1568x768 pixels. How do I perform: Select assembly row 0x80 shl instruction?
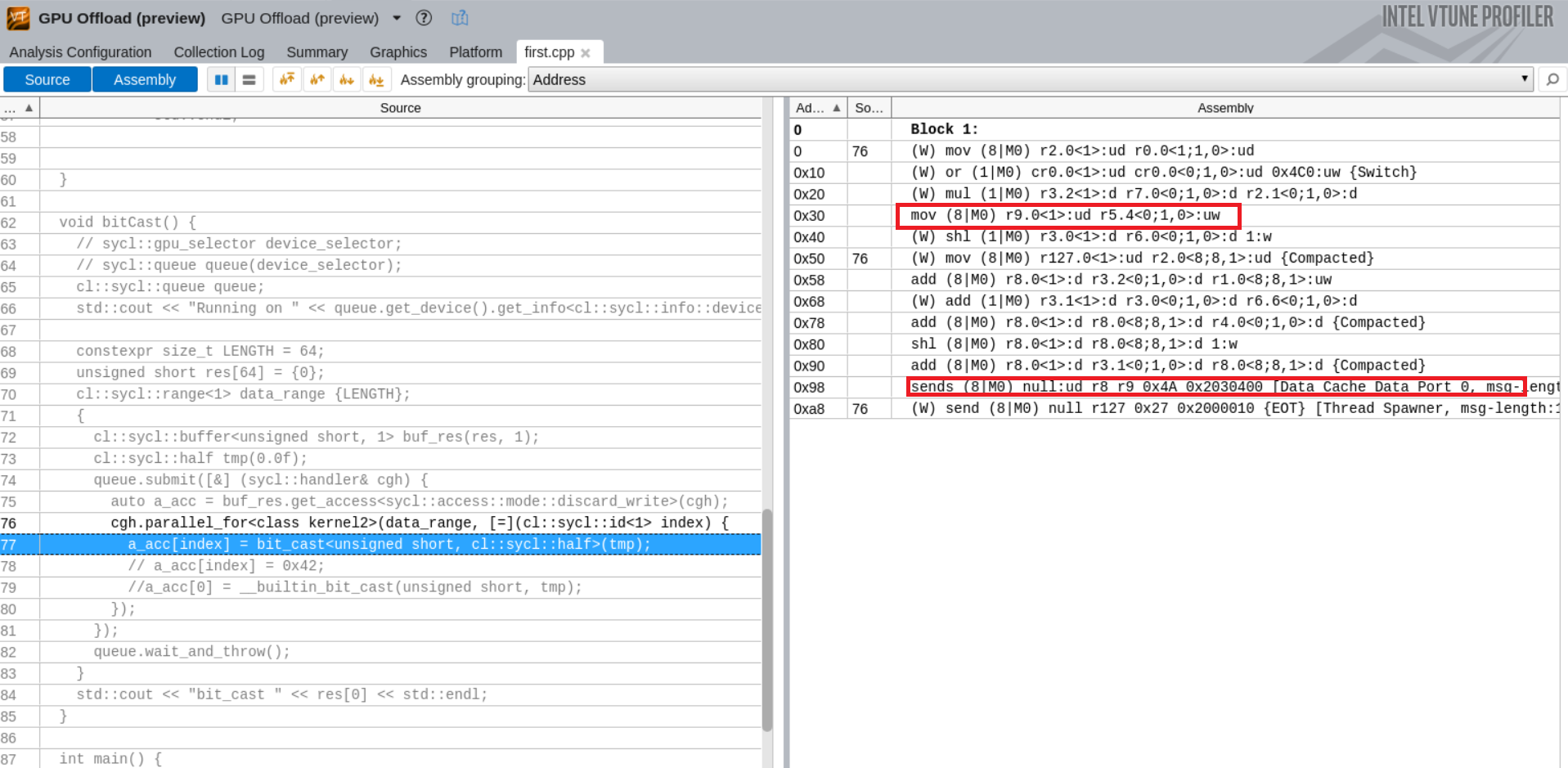click(1175, 344)
